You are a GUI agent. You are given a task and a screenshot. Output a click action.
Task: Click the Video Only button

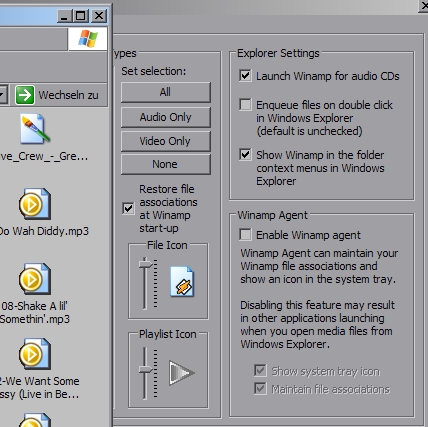click(x=166, y=141)
